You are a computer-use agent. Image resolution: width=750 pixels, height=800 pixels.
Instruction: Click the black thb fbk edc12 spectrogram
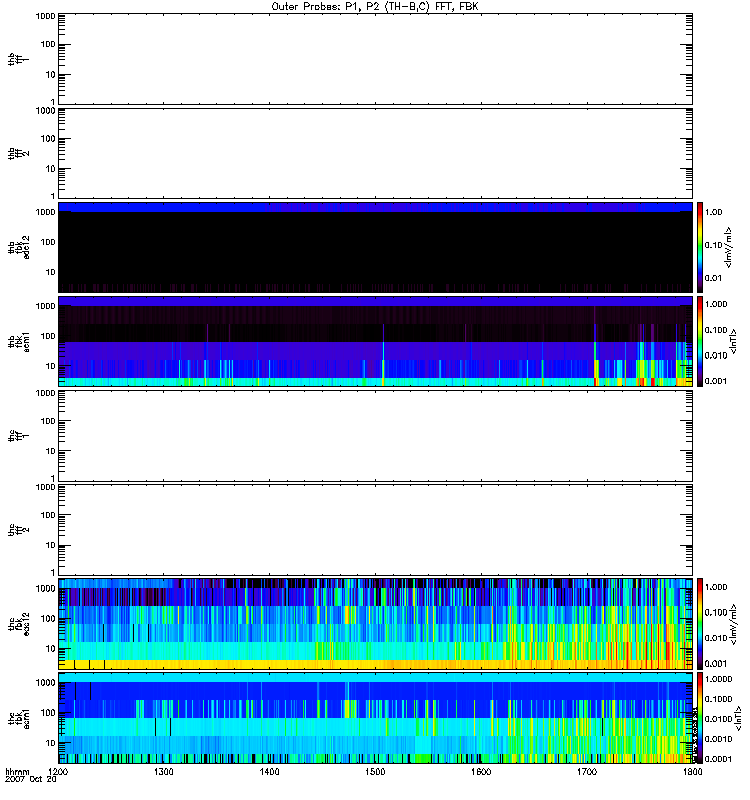[375, 248]
